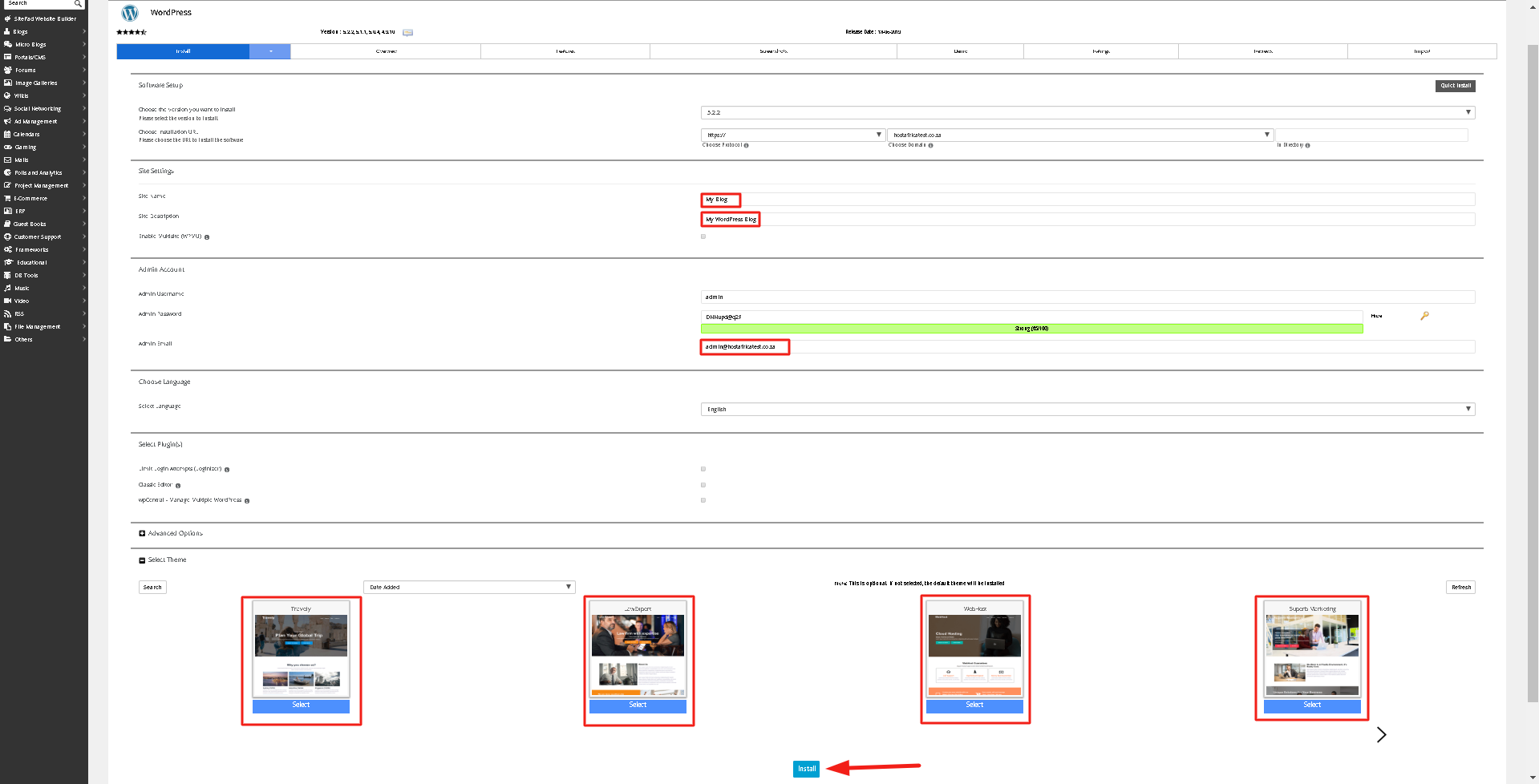This screenshot has height=784, width=1539.
Task: Click the Web-Host theme thumbnail
Action: pos(974,656)
